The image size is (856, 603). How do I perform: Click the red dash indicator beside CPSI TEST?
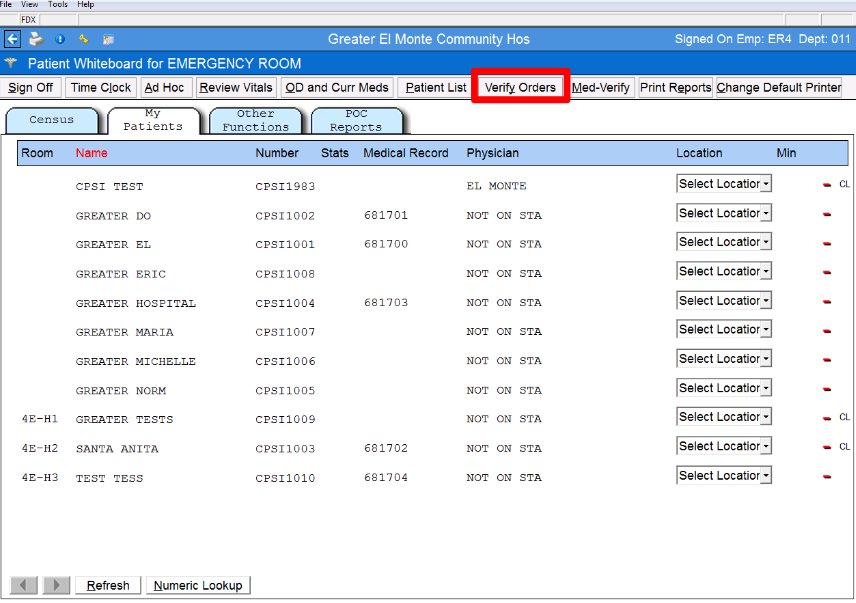pos(826,184)
